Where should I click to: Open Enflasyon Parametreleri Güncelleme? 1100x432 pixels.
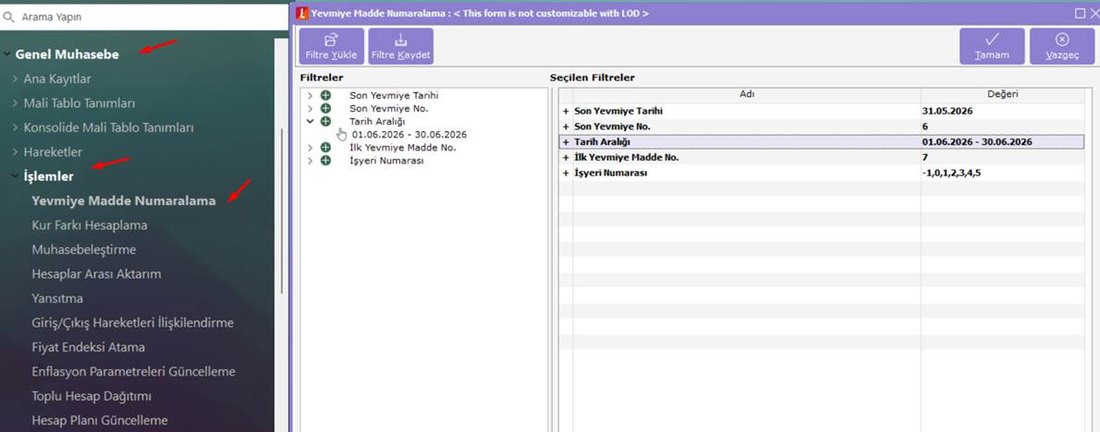click(133, 372)
